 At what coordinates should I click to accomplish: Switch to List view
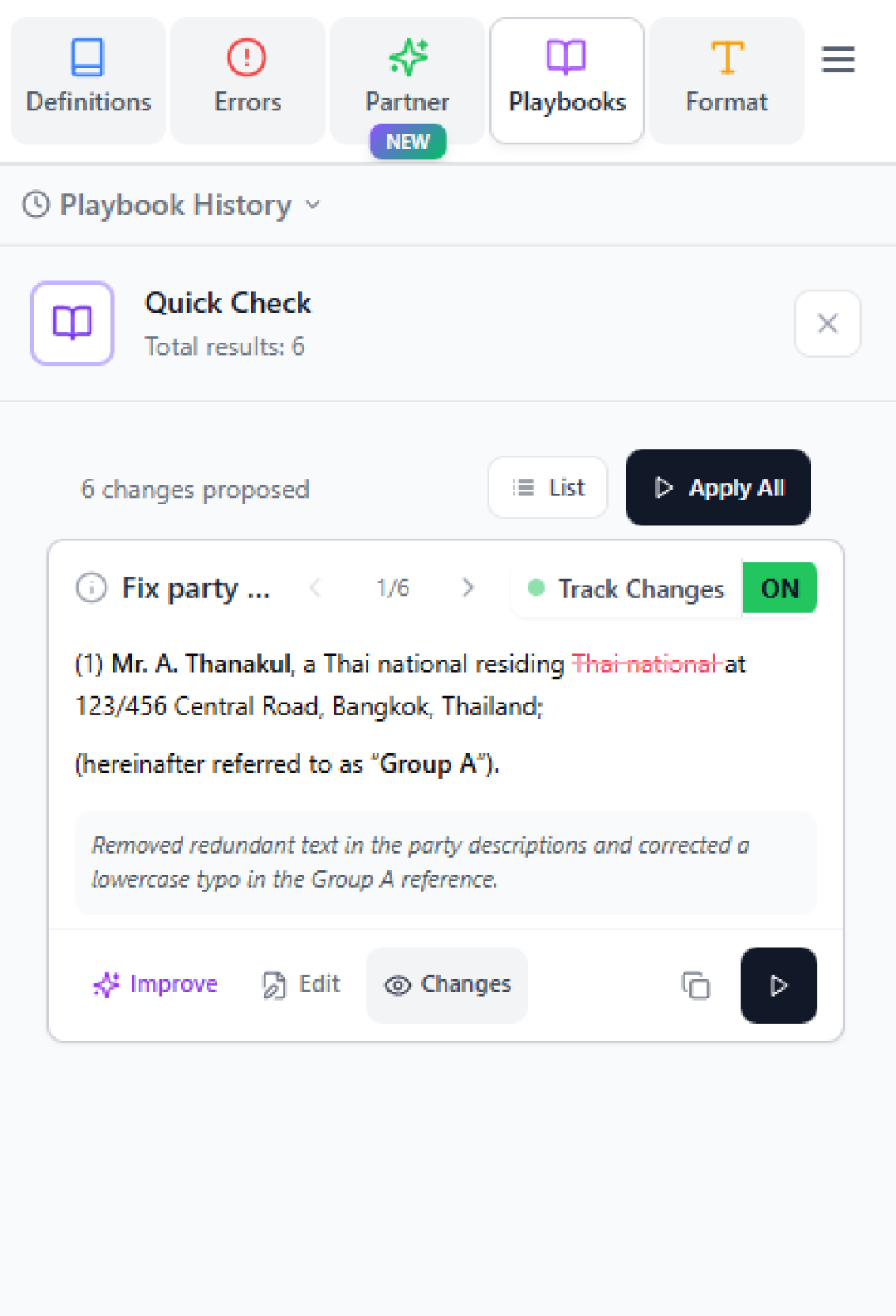pyautogui.click(x=548, y=488)
